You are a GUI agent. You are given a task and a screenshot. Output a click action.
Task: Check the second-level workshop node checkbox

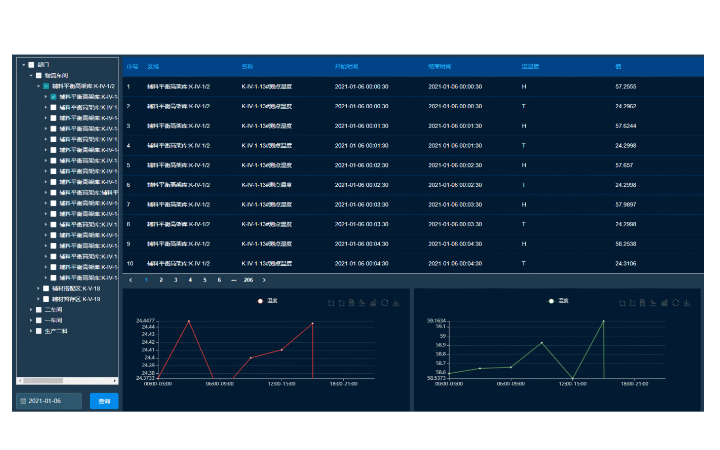click(x=39, y=75)
